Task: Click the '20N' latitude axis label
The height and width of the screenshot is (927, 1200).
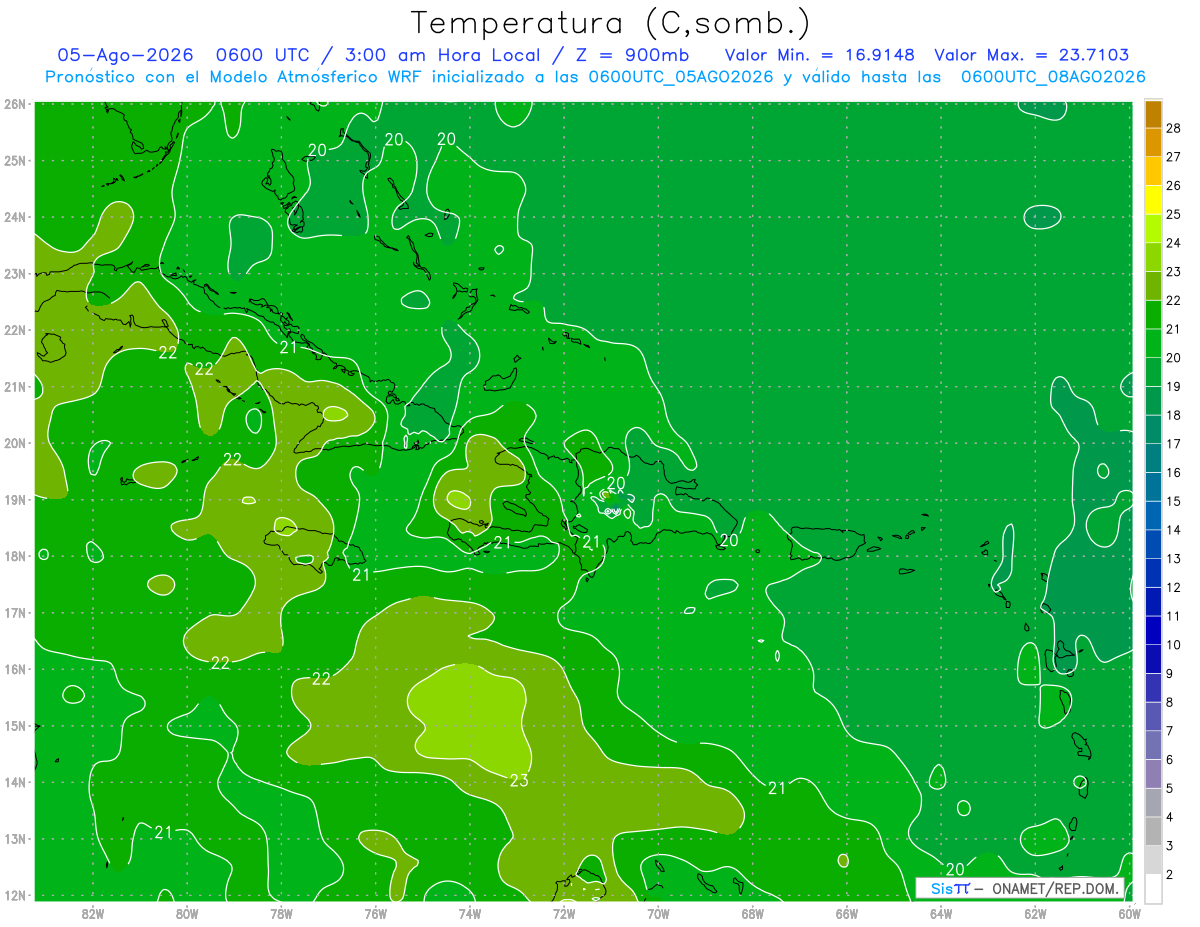Action: pos(14,443)
